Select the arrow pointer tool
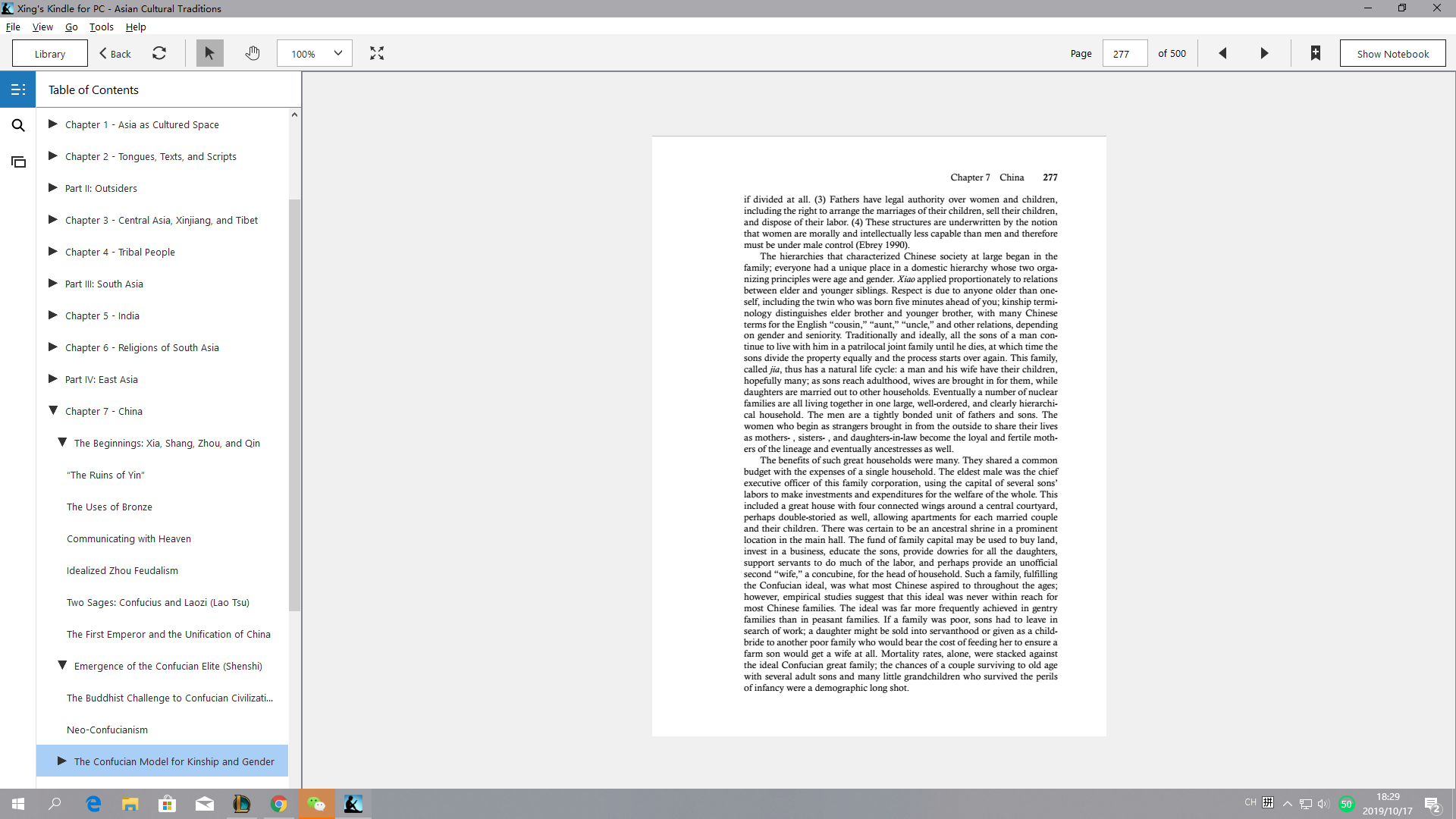1456x819 pixels. [209, 53]
